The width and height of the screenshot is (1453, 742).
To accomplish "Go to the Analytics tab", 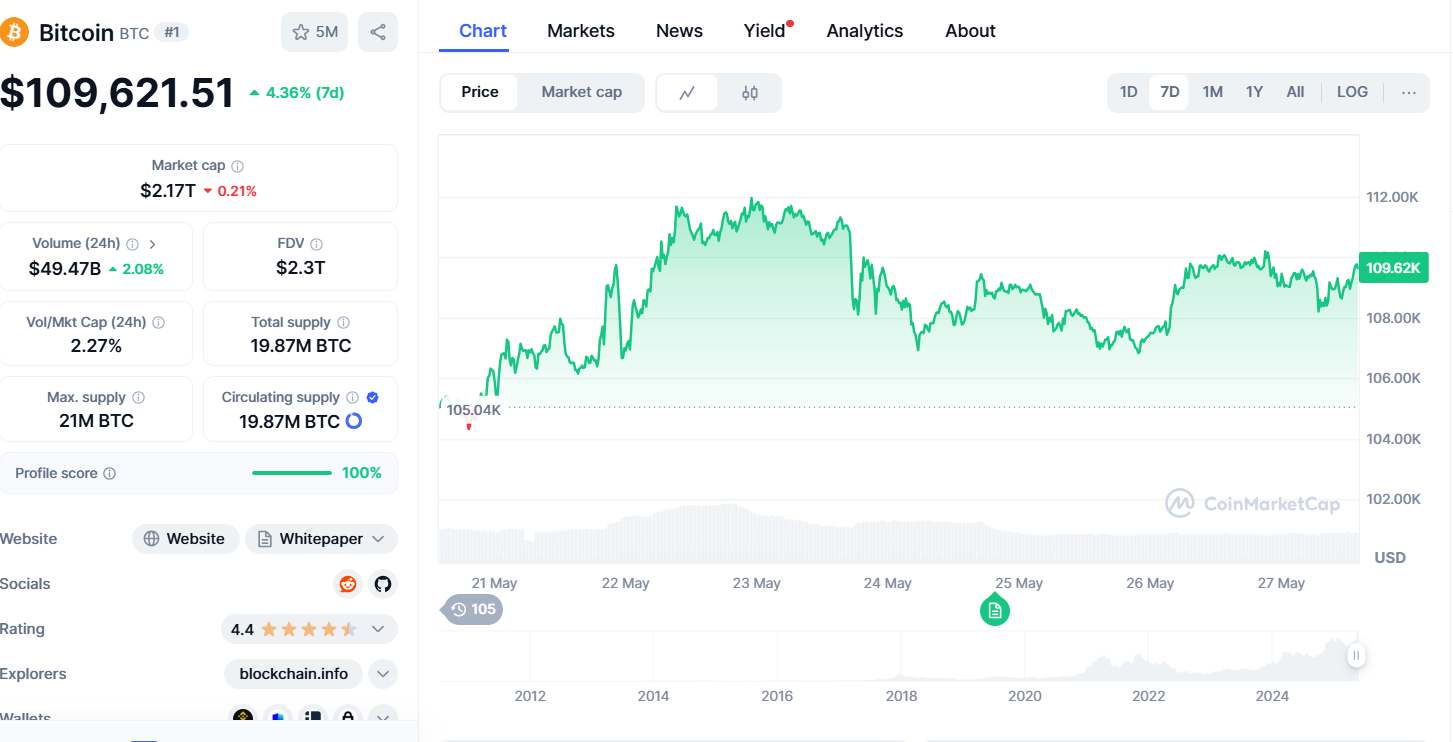I will (x=865, y=31).
